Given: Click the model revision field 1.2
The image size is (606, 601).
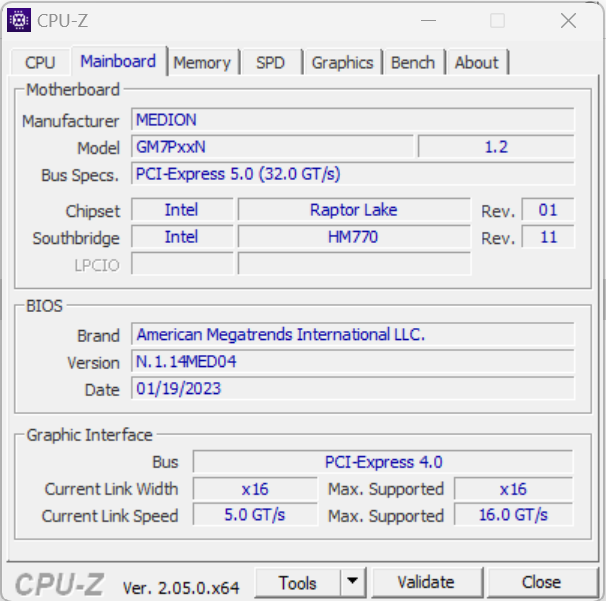Looking at the screenshot, I should tap(496, 147).
